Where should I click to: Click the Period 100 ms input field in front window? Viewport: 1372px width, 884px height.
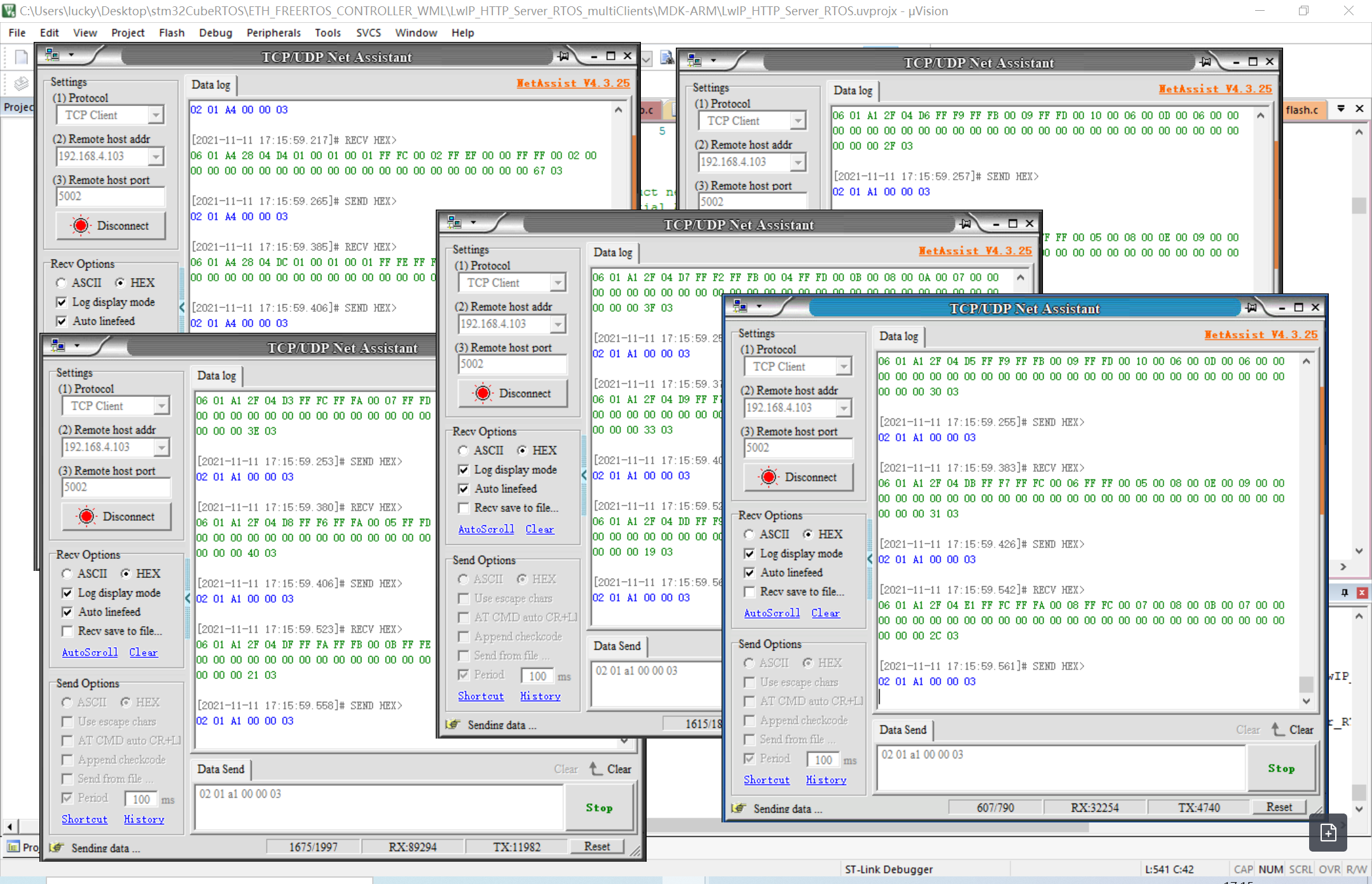pyautogui.click(x=823, y=760)
